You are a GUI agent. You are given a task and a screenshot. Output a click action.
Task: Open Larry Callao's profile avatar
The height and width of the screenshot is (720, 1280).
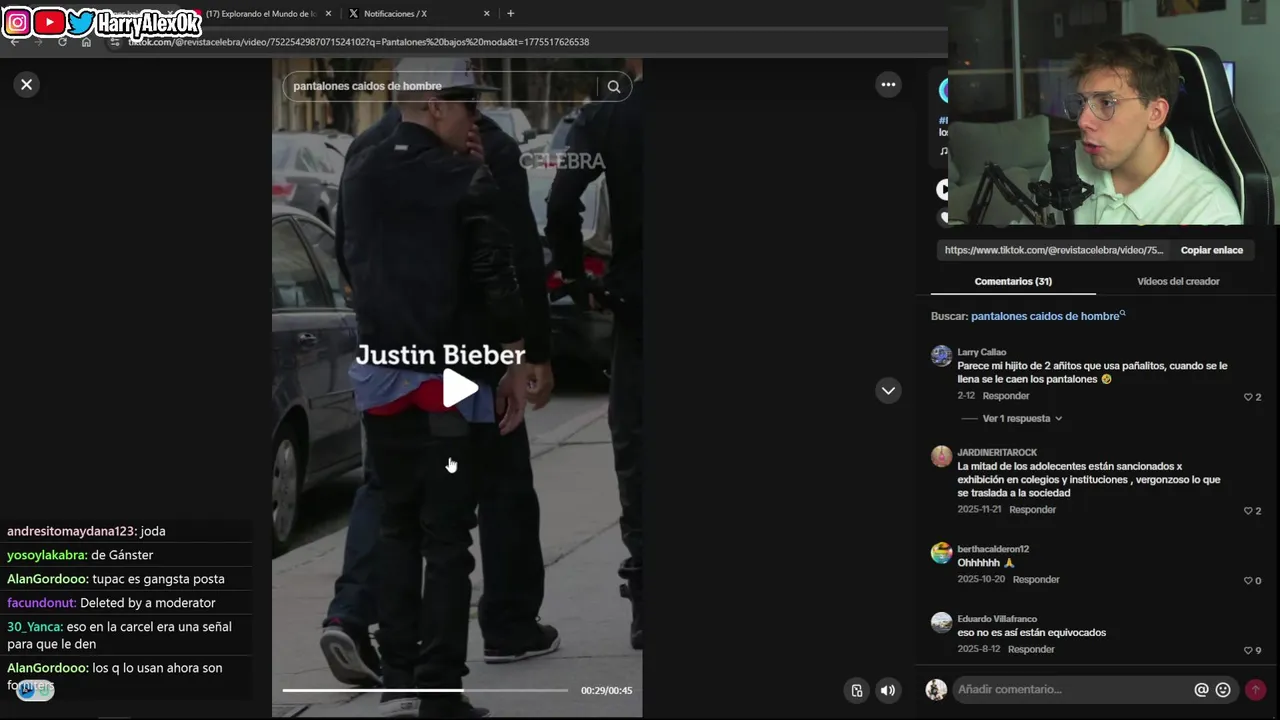click(x=941, y=356)
